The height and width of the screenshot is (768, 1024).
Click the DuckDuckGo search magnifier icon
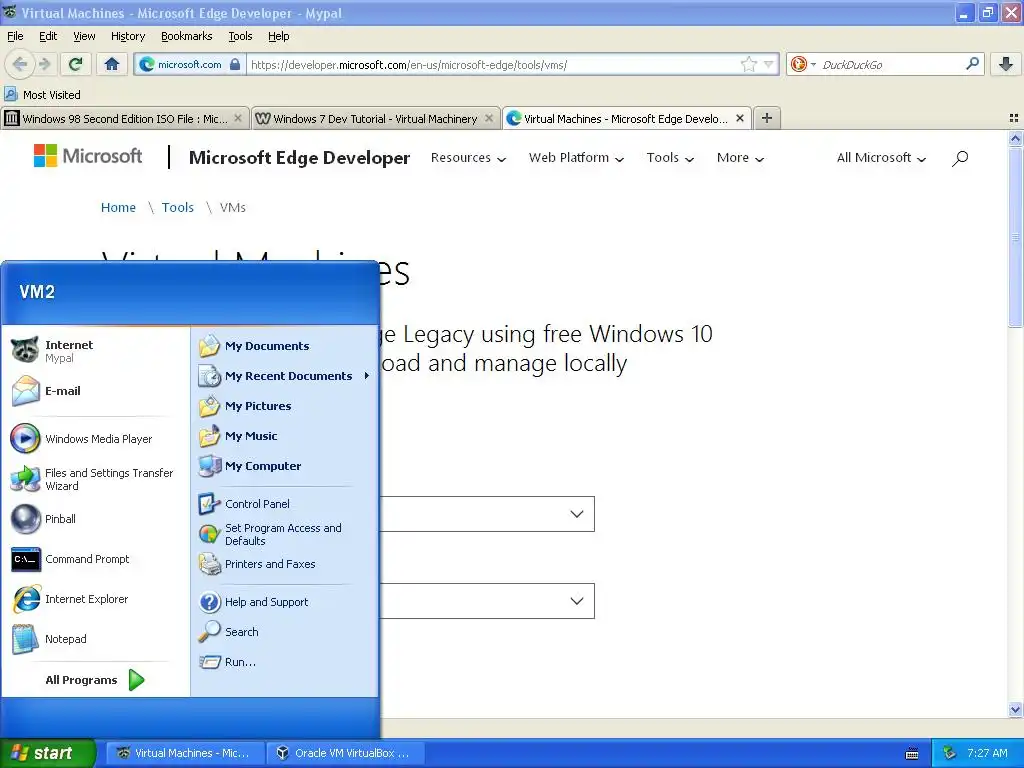click(972, 64)
